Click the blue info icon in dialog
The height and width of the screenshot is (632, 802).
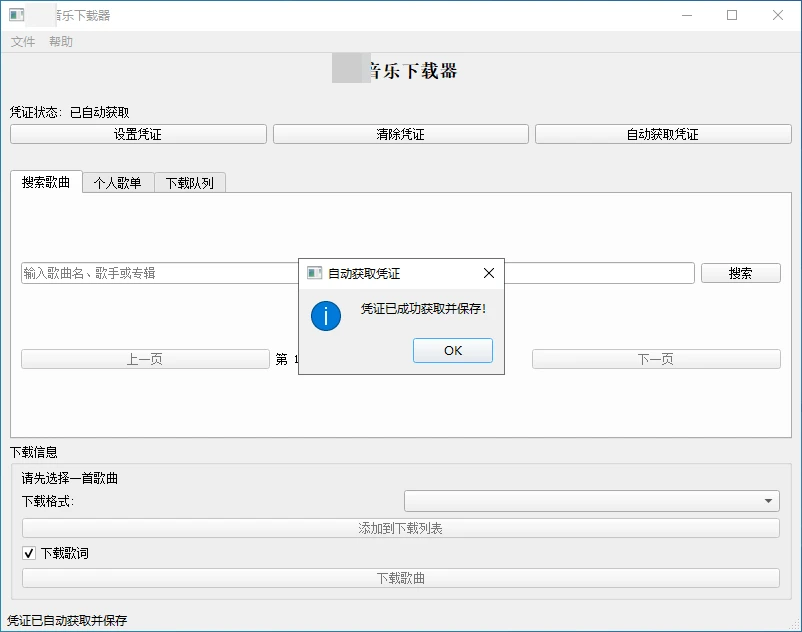point(326,315)
